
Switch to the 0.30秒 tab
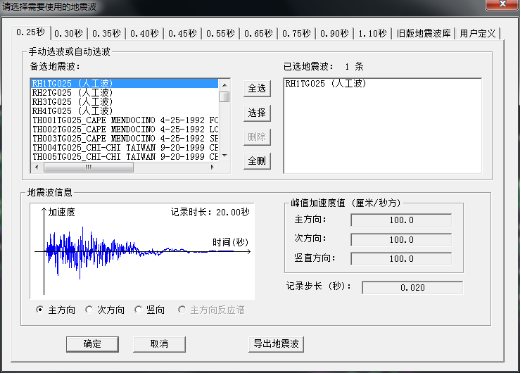[69, 34]
